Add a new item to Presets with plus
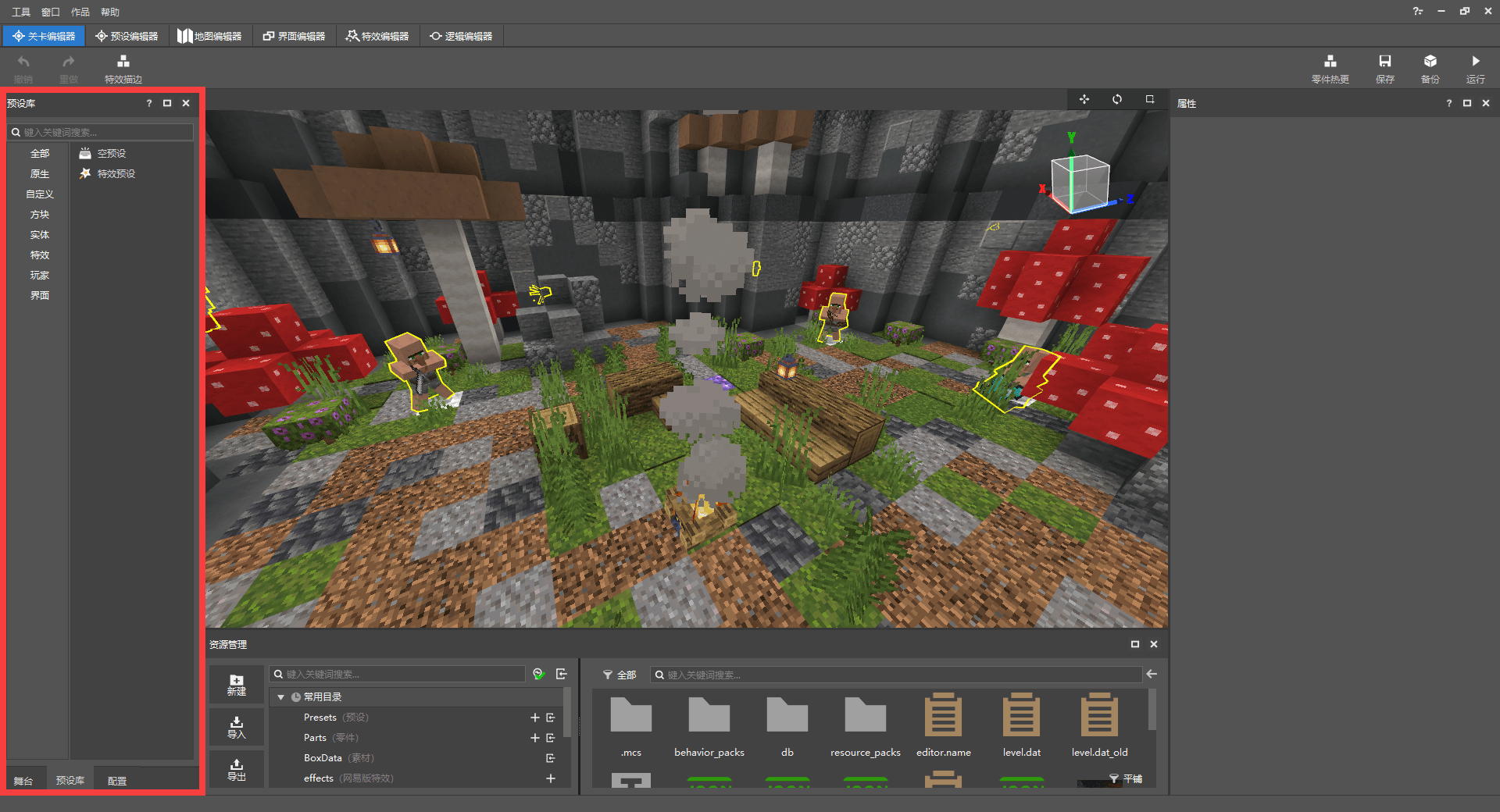Viewport: 1500px width, 812px height. coord(535,718)
